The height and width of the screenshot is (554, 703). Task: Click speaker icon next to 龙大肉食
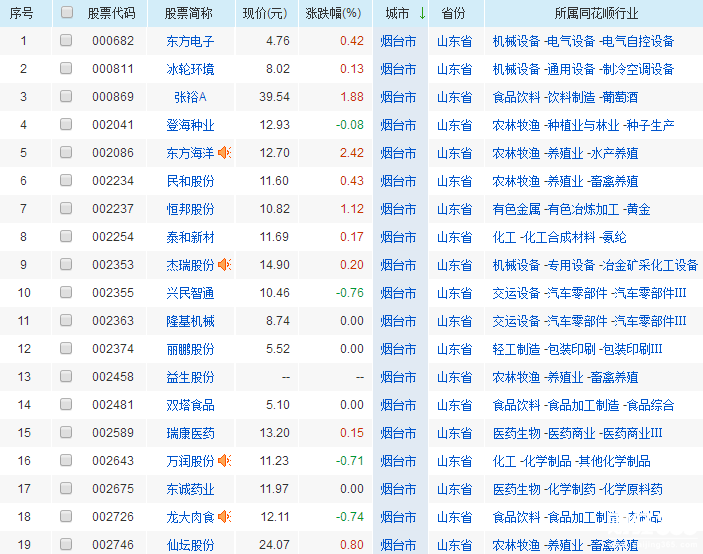pyautogui.click(x=224, y=517)
